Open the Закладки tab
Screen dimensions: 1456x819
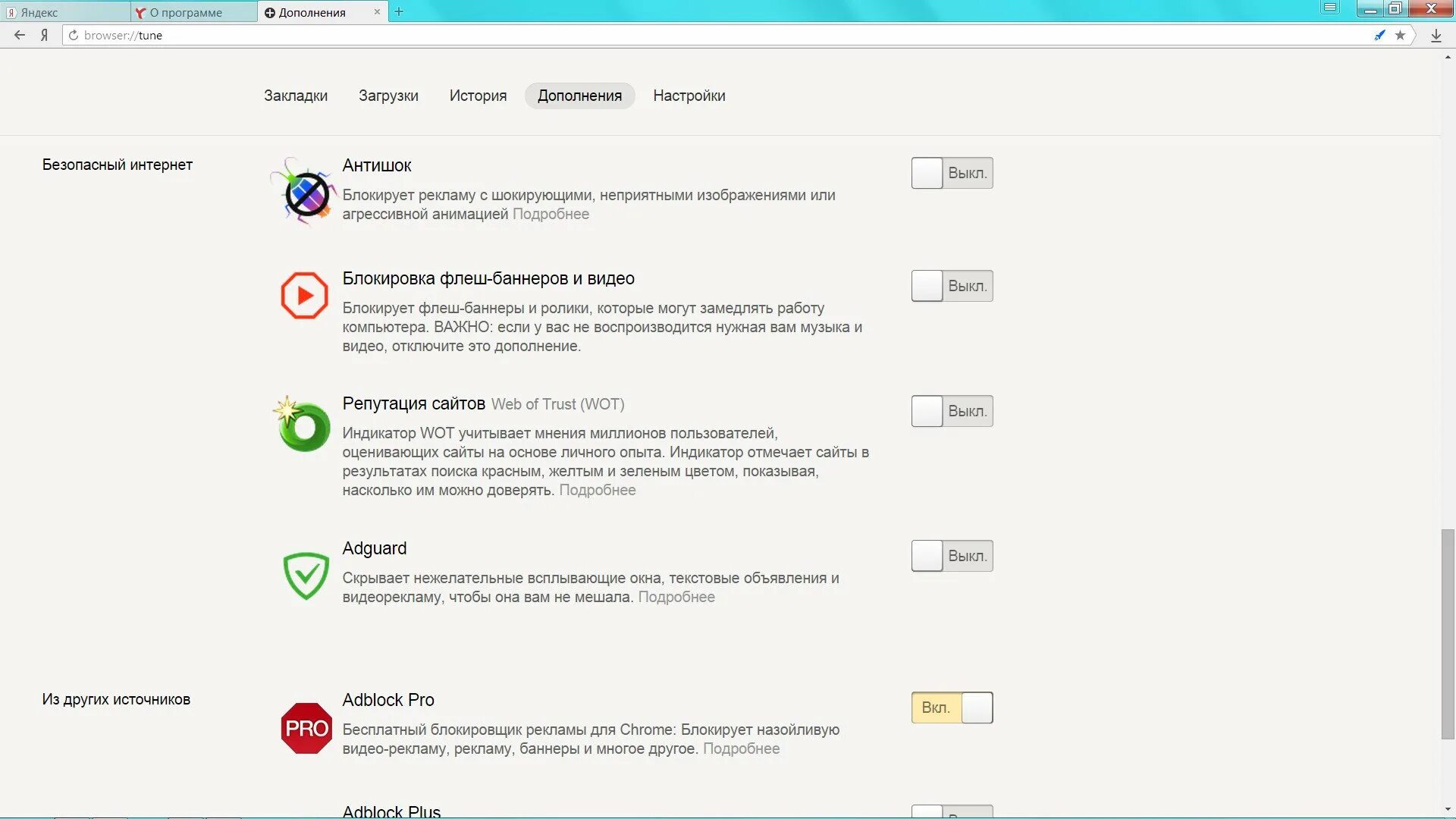tap(296, 96)
